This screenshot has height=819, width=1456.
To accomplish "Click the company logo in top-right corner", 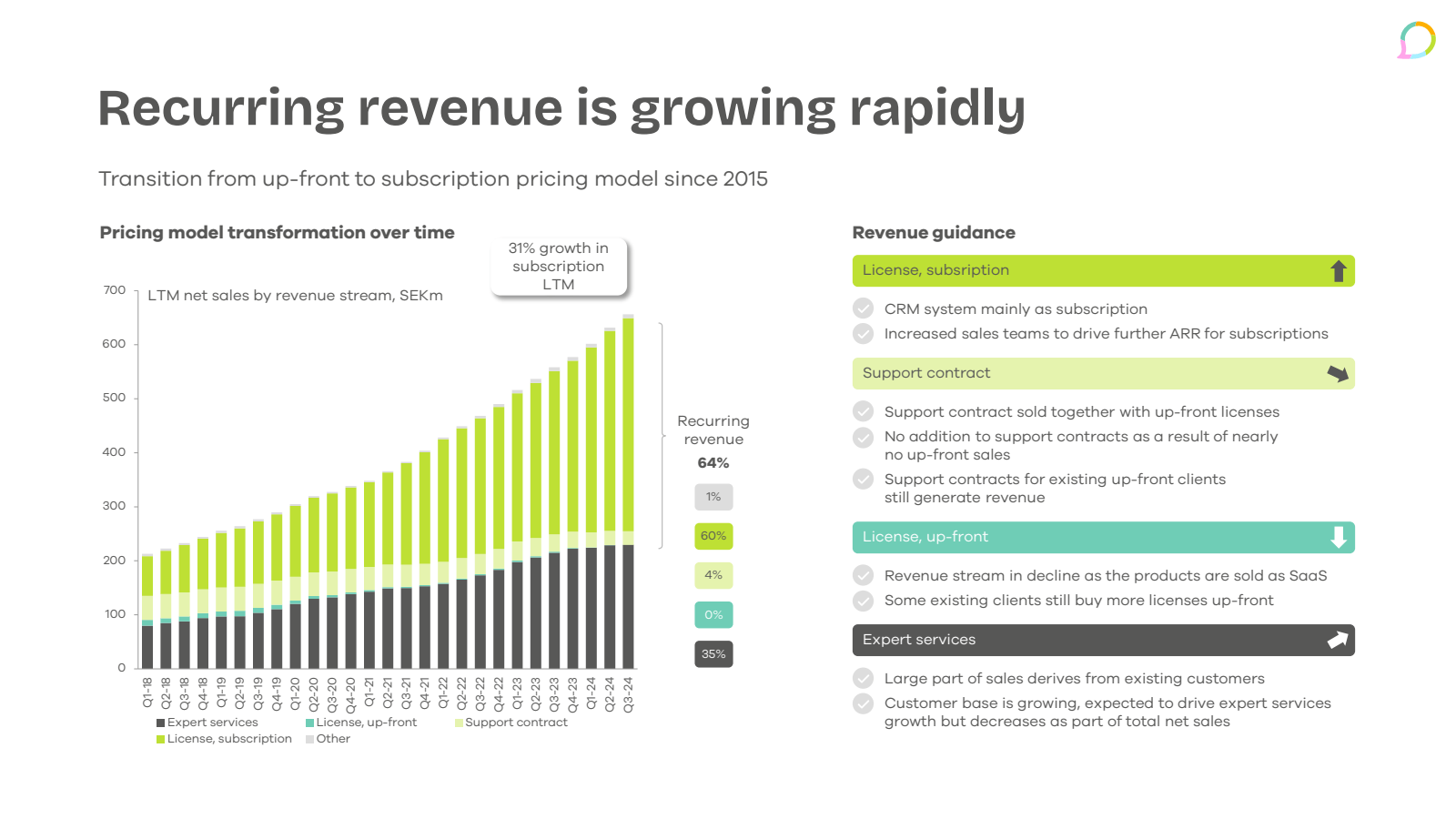I will tap(1417, 40).
